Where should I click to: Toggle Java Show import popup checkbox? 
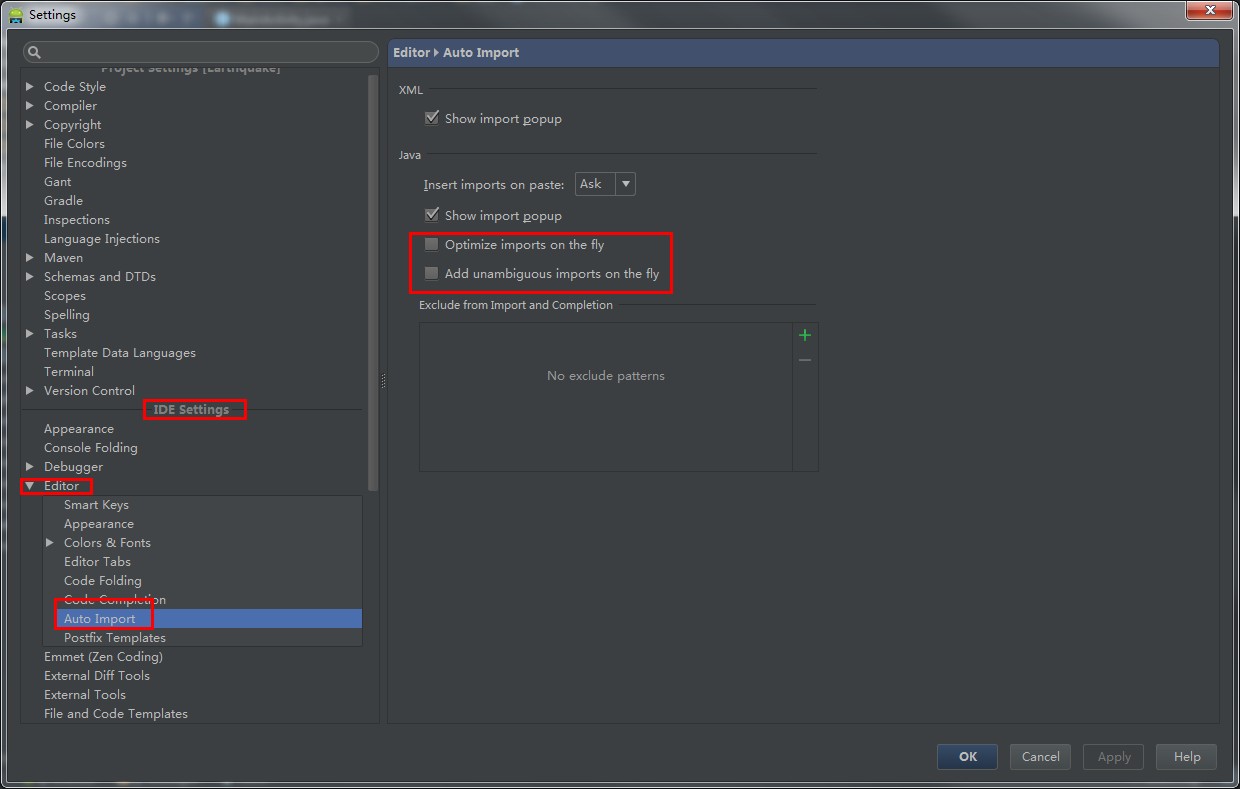(432, 215)
